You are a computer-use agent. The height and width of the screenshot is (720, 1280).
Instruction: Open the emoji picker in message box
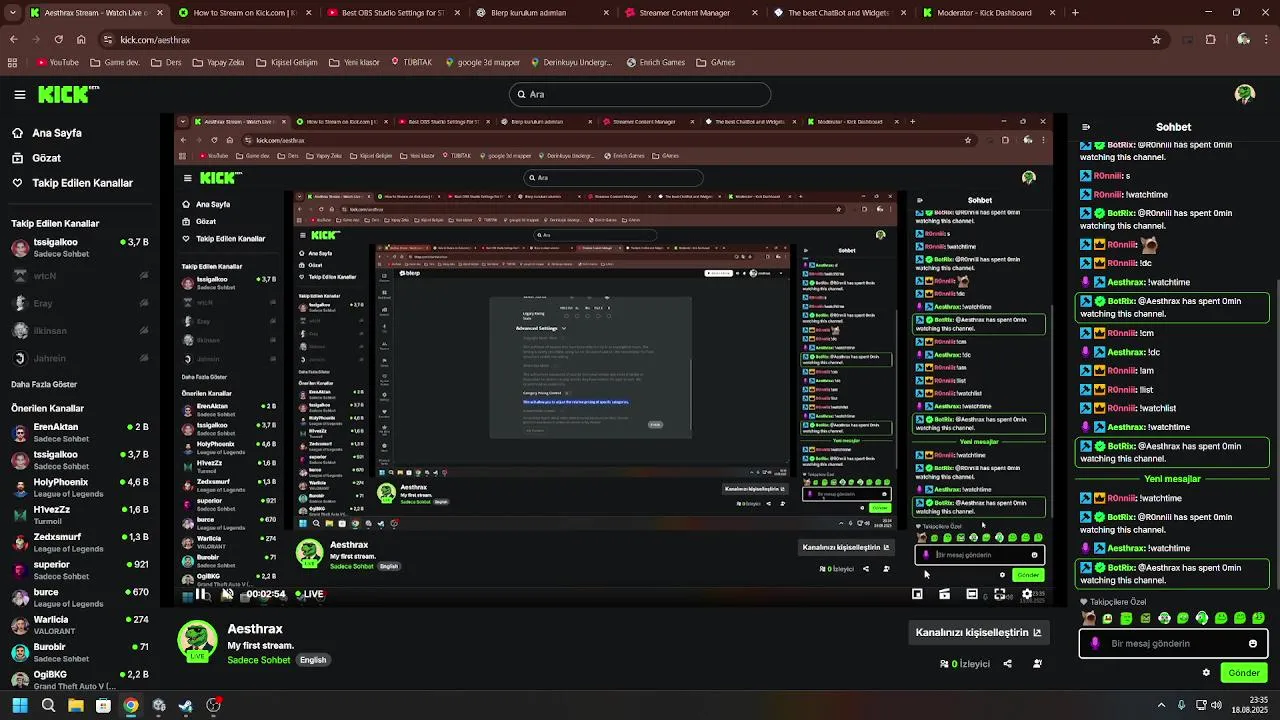click(x=1252, y=644)
